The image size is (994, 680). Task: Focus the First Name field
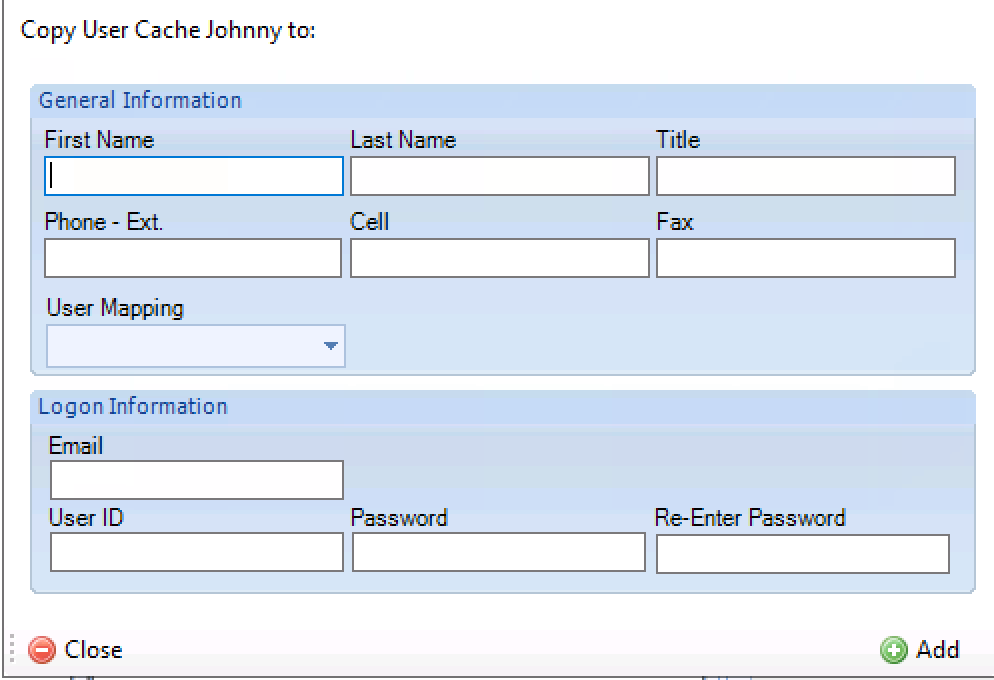(x=194, y=176)
